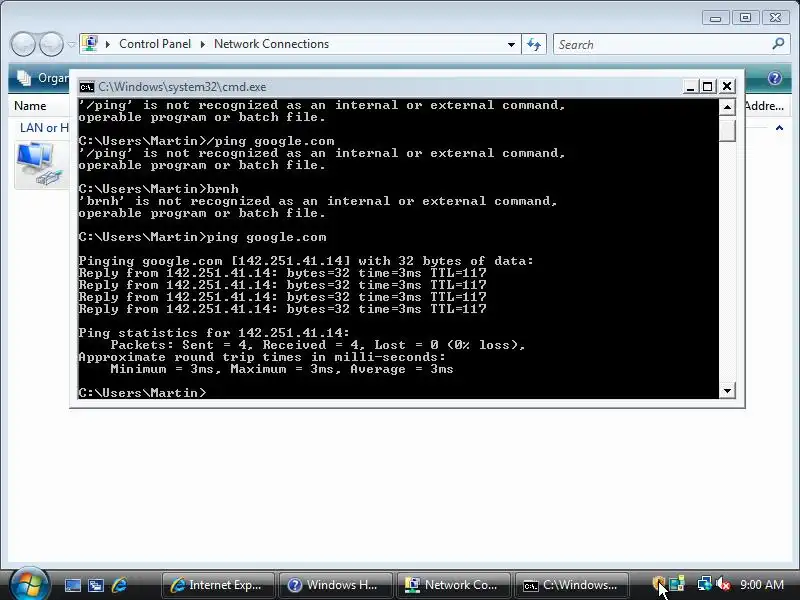The width and height of the screenshot is (800, 600).
Task: Click the security shield tray icon
Action: tap(658, 583)
